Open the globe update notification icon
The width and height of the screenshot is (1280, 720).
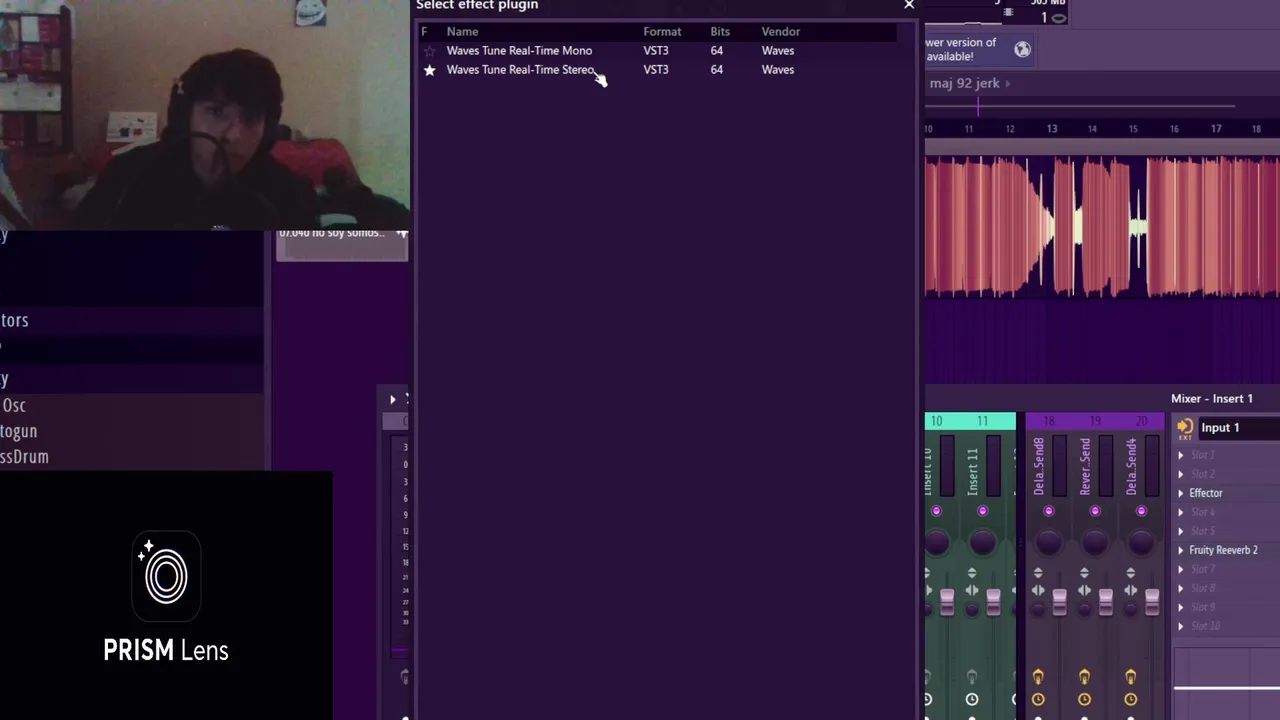(x=1022, y=49)
